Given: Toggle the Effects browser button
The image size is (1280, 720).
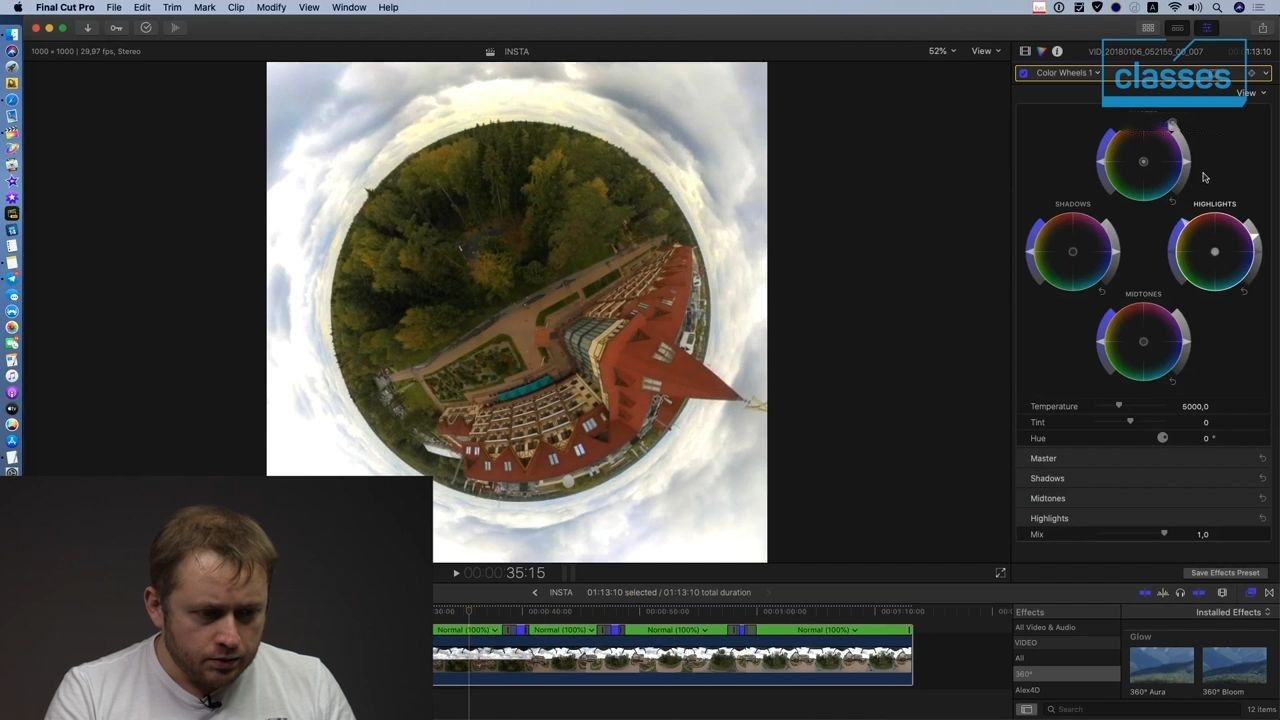Looking at the screenshot, I should click(1251, 593).
